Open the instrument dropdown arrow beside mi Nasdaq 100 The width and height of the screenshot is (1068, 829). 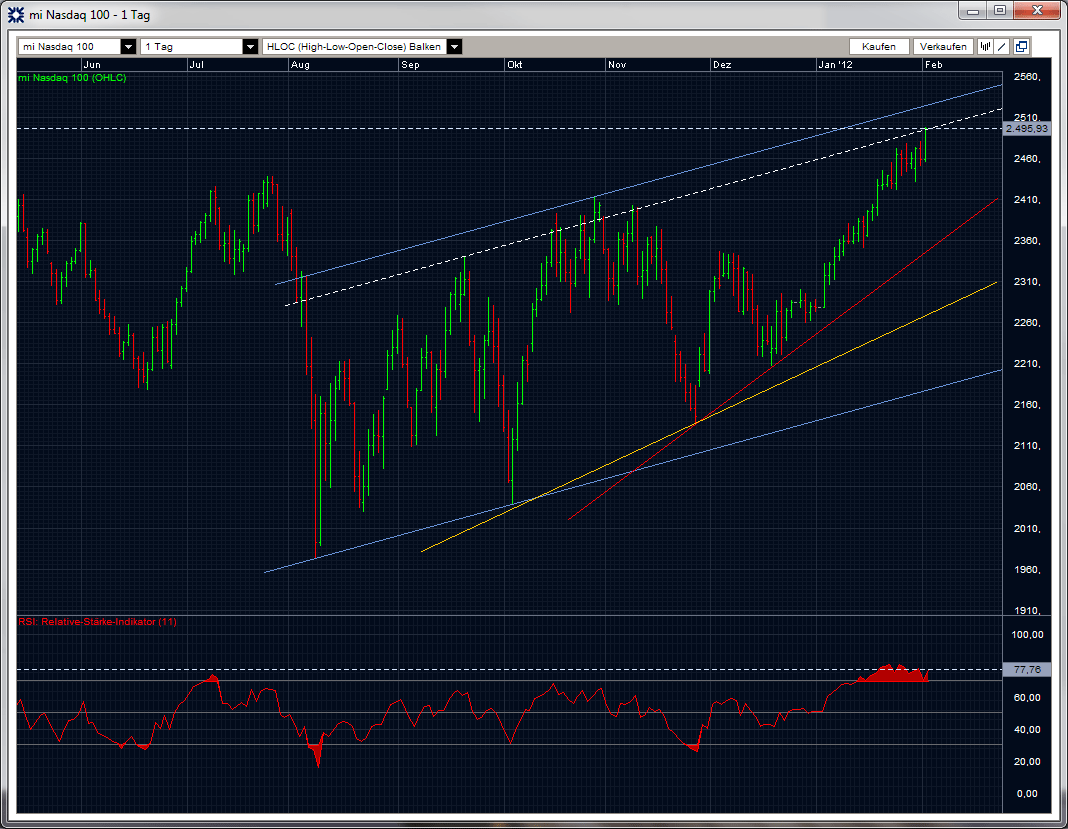pyautogui.click(x=128, y=46)
